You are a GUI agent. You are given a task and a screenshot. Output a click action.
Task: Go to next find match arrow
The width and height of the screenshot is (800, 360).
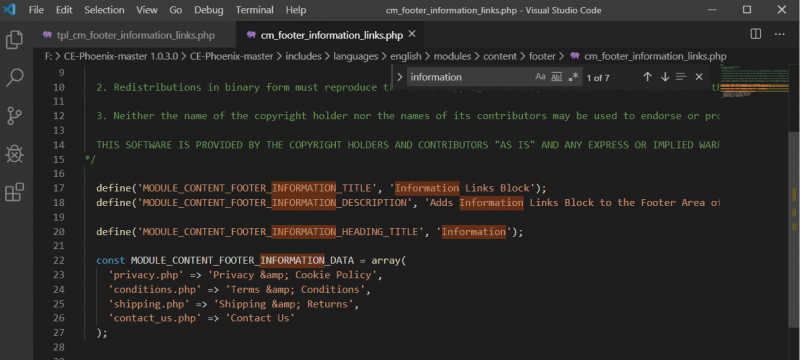[x=664, y=77]
